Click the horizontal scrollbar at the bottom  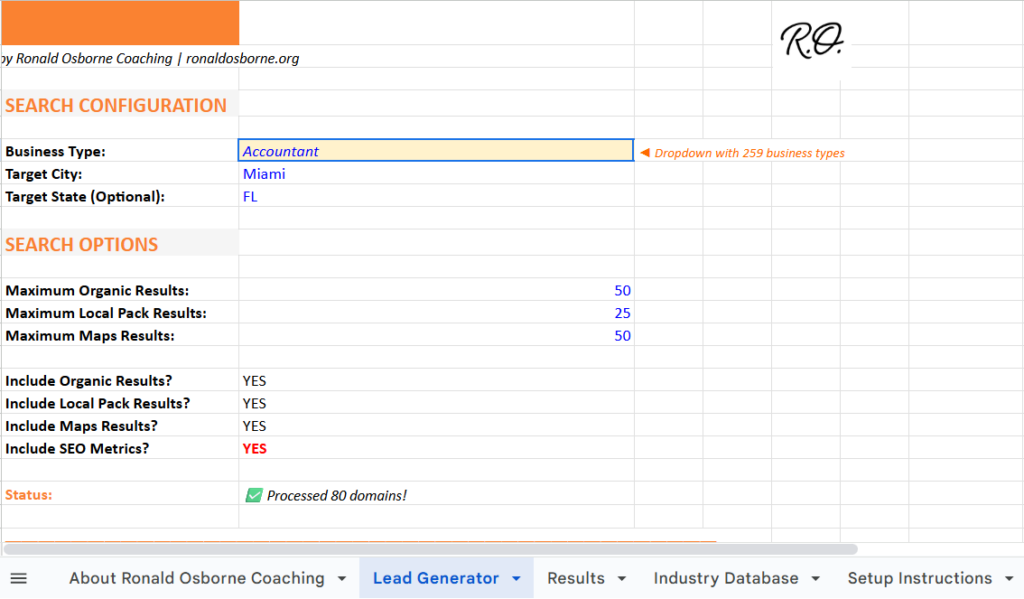(x=430, y=547)
